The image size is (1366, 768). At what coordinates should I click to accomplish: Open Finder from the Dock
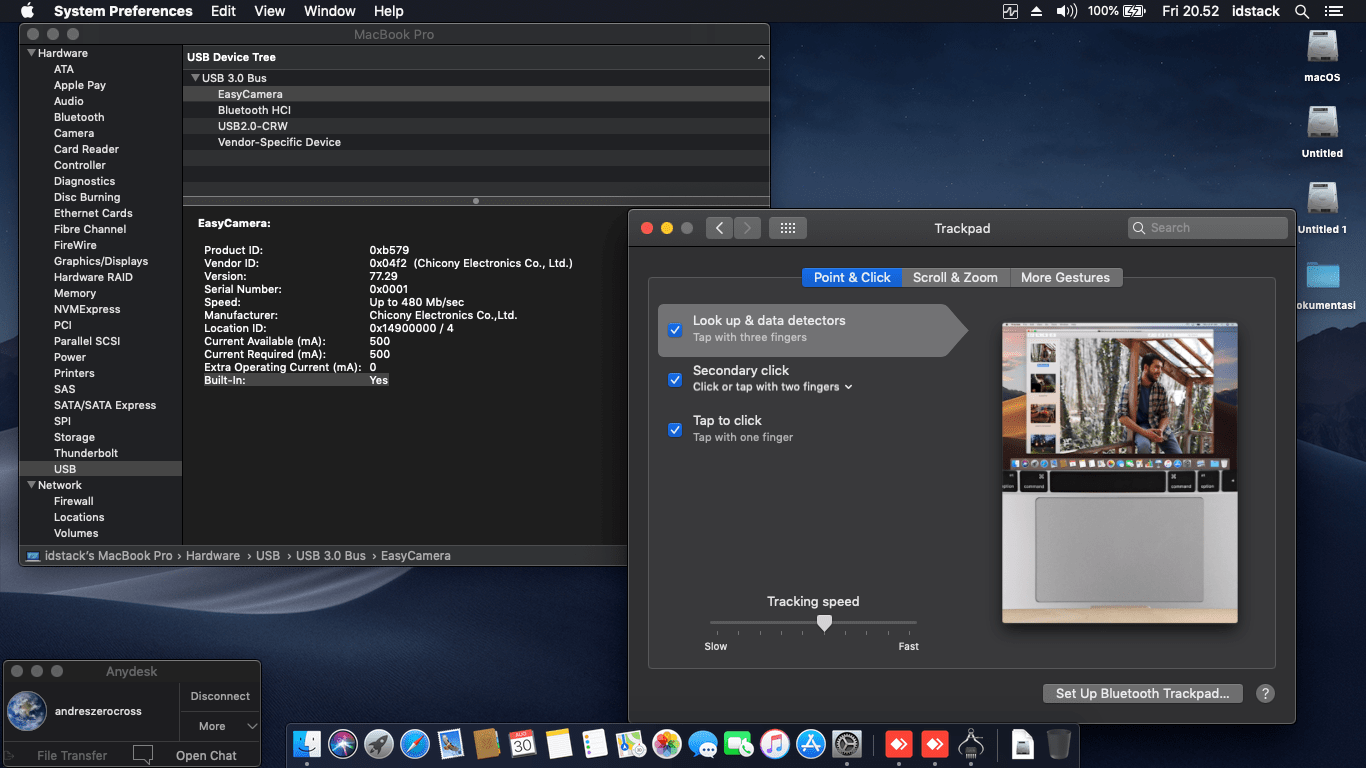click(307, 744)
